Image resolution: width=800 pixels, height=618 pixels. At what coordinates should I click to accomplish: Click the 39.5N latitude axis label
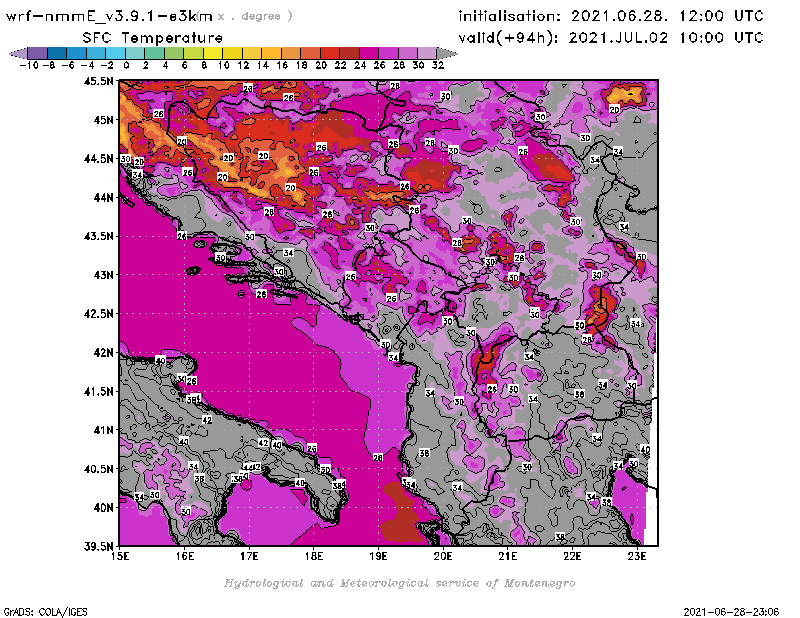98,546
